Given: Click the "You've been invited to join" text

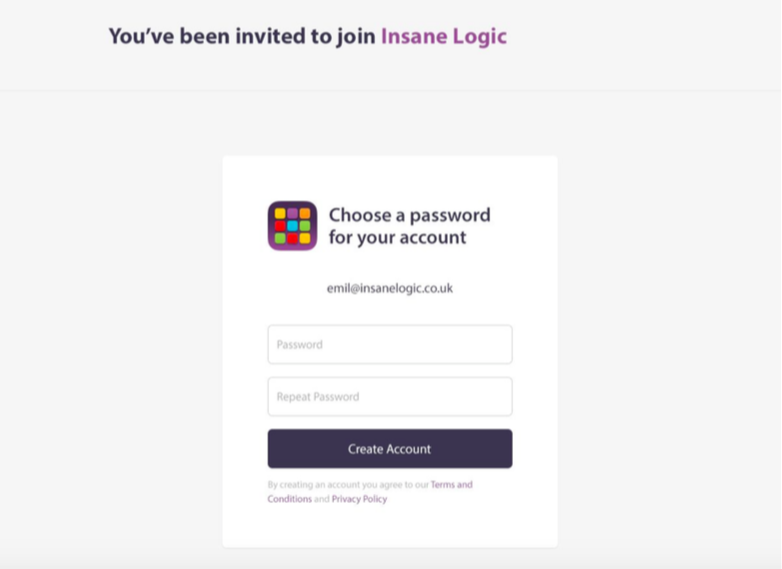Looking at the screenshot, I should 242,37.
